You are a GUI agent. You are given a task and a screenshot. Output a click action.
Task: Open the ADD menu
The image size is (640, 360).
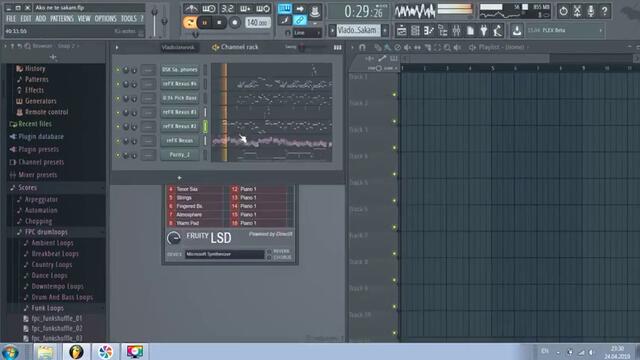[x=41, y=19]
